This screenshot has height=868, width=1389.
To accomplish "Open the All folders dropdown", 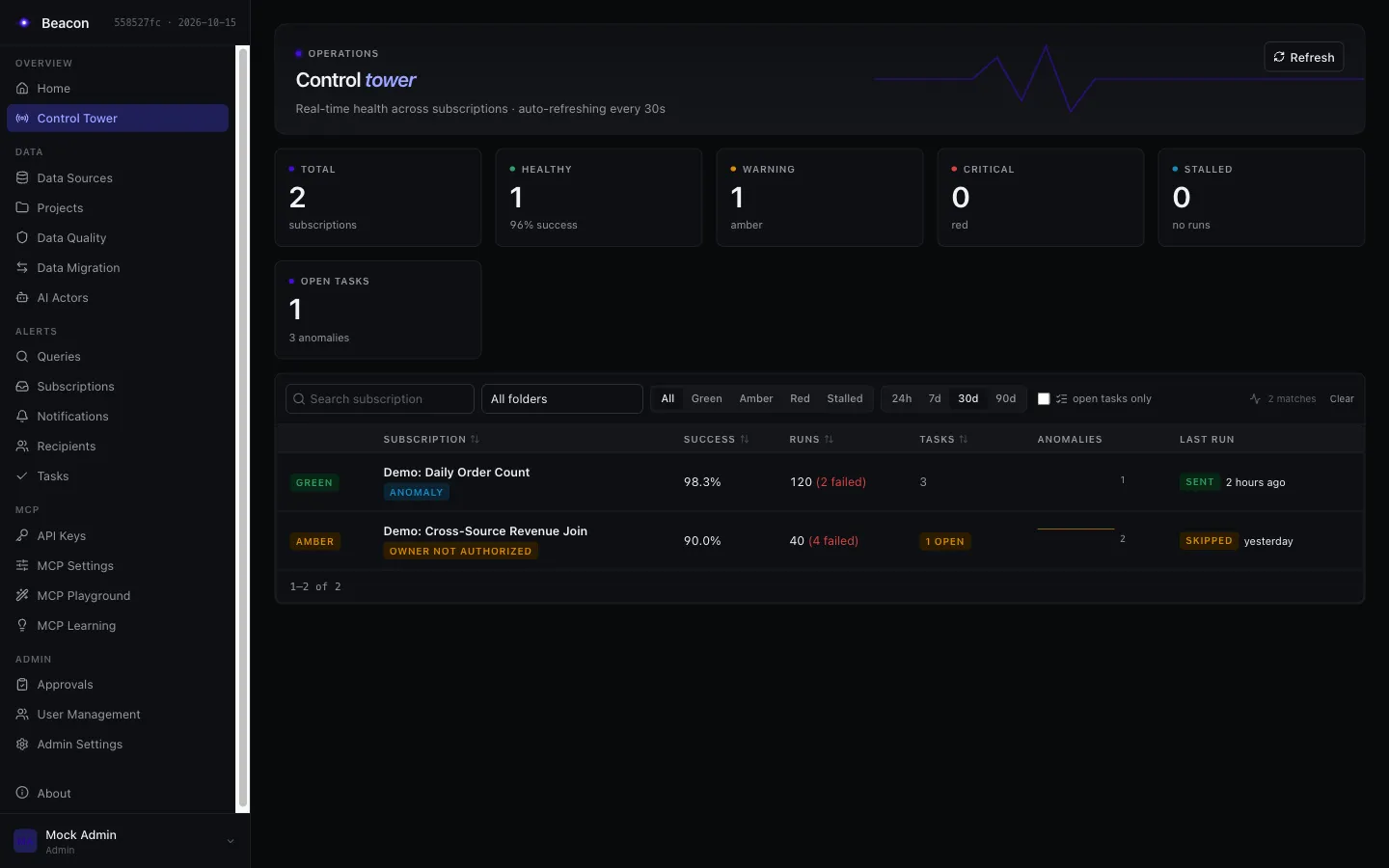I will (x=562, y=399).
